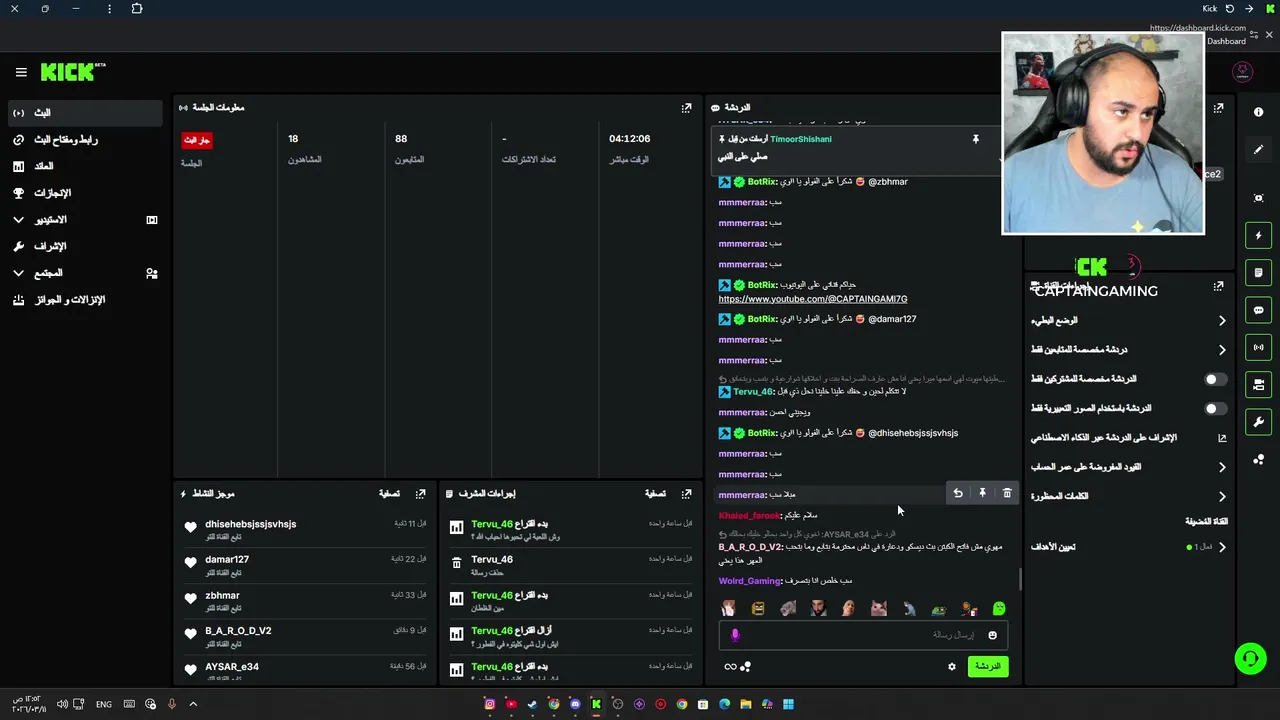Screen dimensions: 1280x720
Task: Insert the Pepe frog emote
Action: [x=938, y=608]
